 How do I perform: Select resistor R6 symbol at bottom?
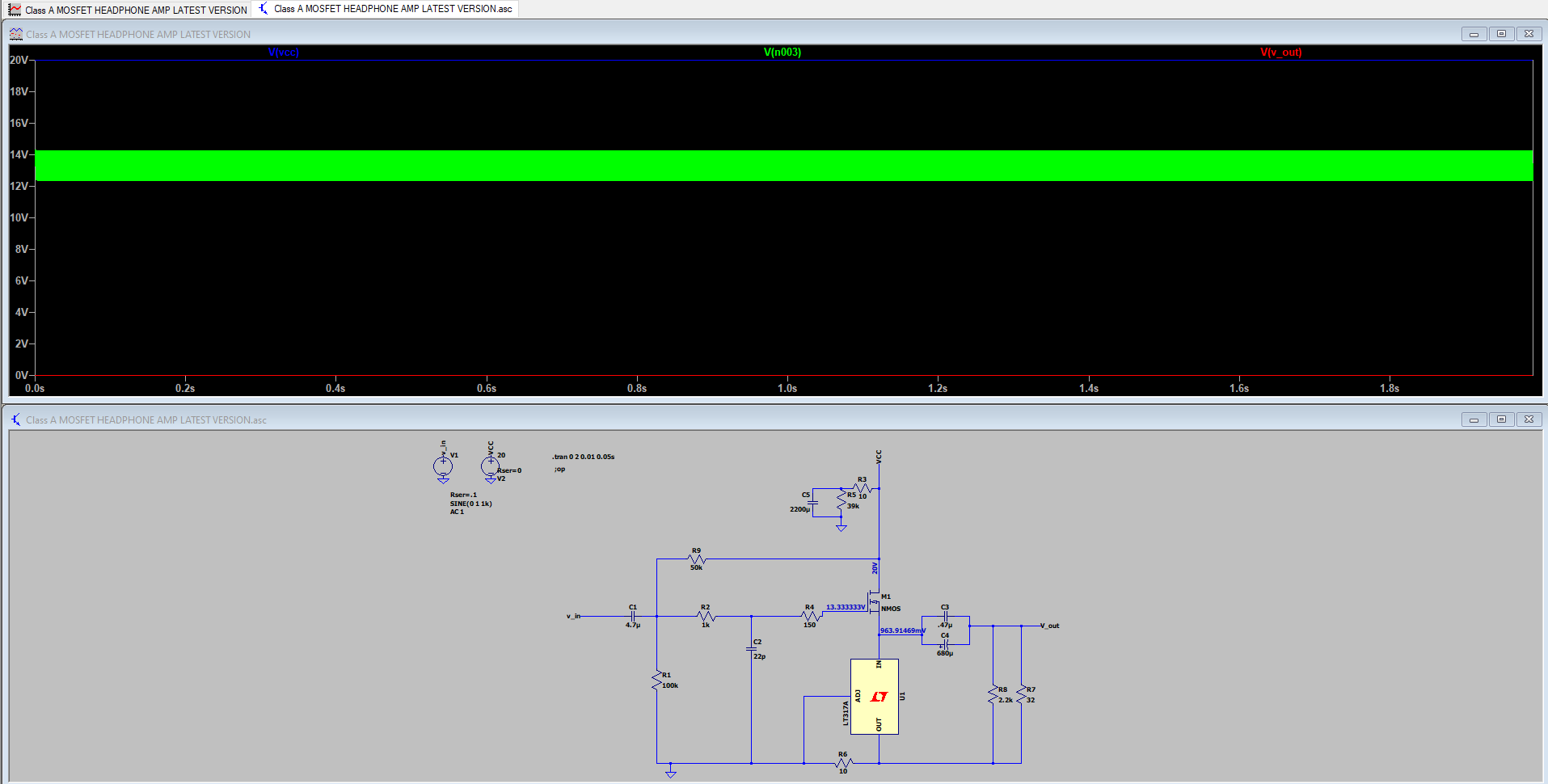click(843, 763)
